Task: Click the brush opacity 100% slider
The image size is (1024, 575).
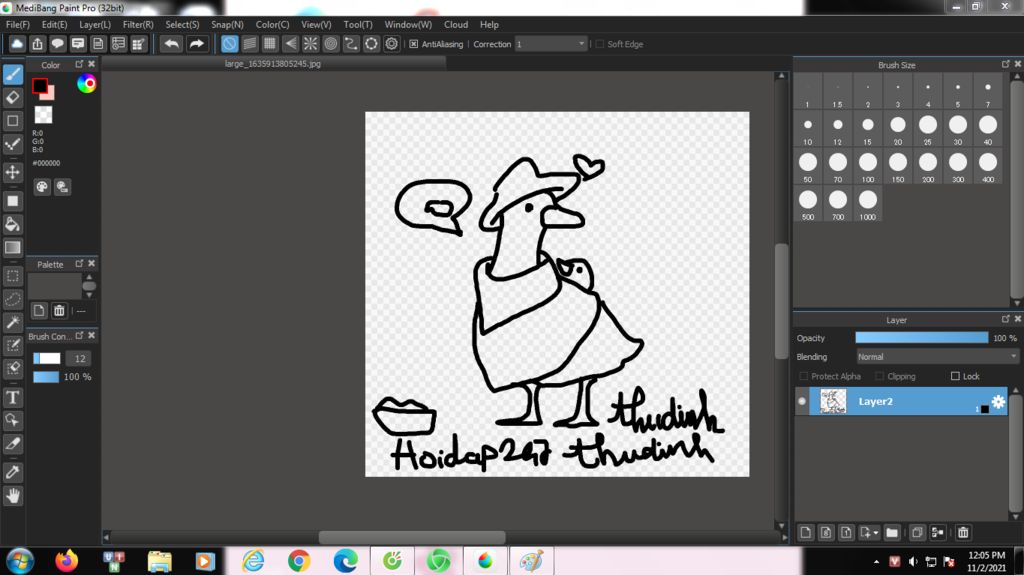Action: pyautogui.click(x=46, y=377)
